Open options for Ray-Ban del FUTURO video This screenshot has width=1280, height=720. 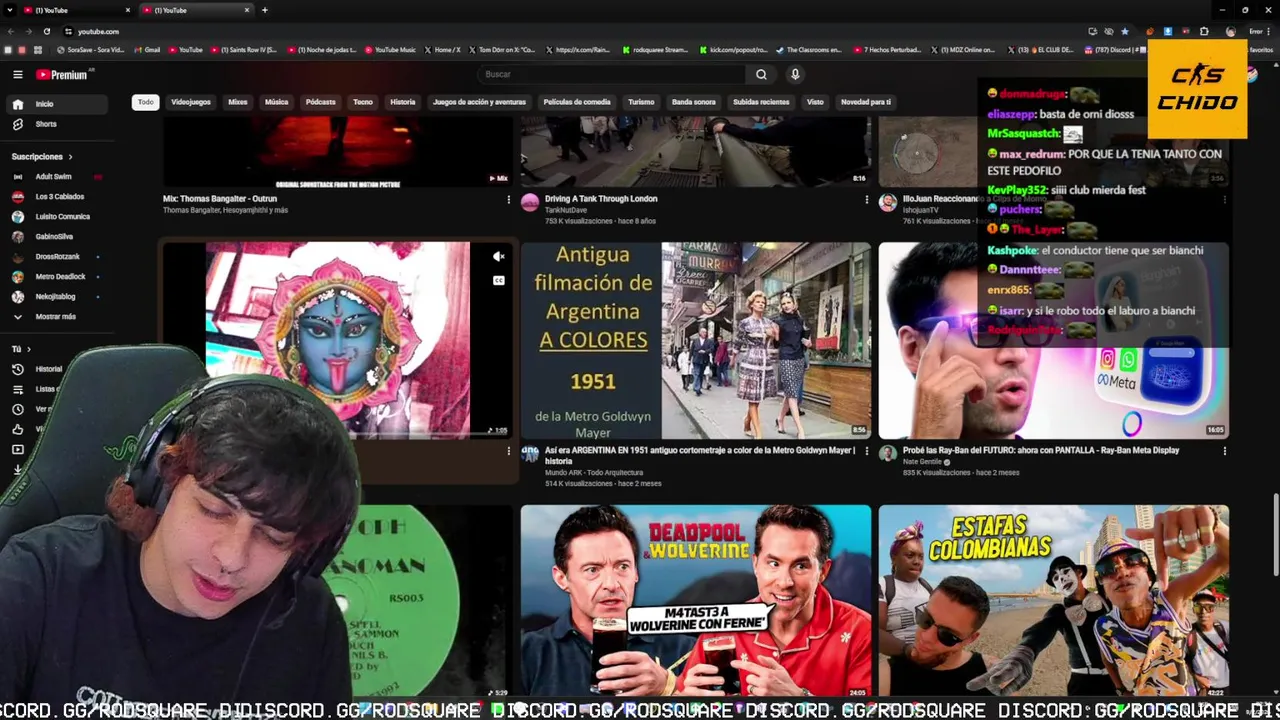click(1224, 451)
